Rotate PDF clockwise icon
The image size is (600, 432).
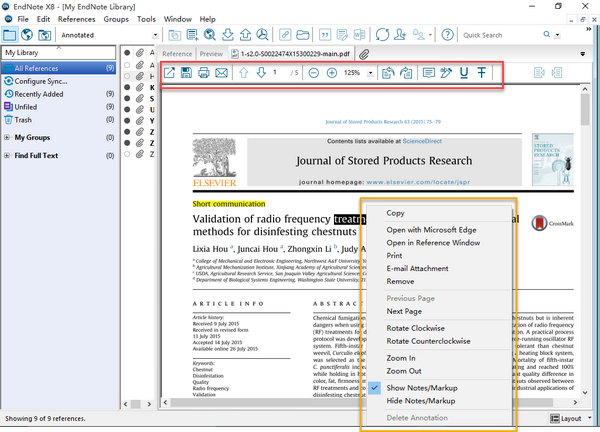pos(406,73)
